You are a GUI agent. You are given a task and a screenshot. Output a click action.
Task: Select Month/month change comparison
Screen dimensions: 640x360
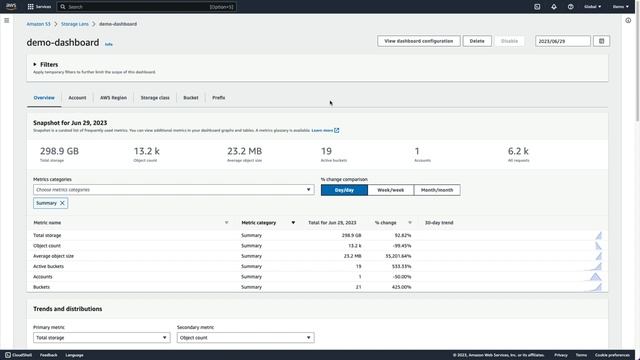pyautogui.click(x=437, y=190)
